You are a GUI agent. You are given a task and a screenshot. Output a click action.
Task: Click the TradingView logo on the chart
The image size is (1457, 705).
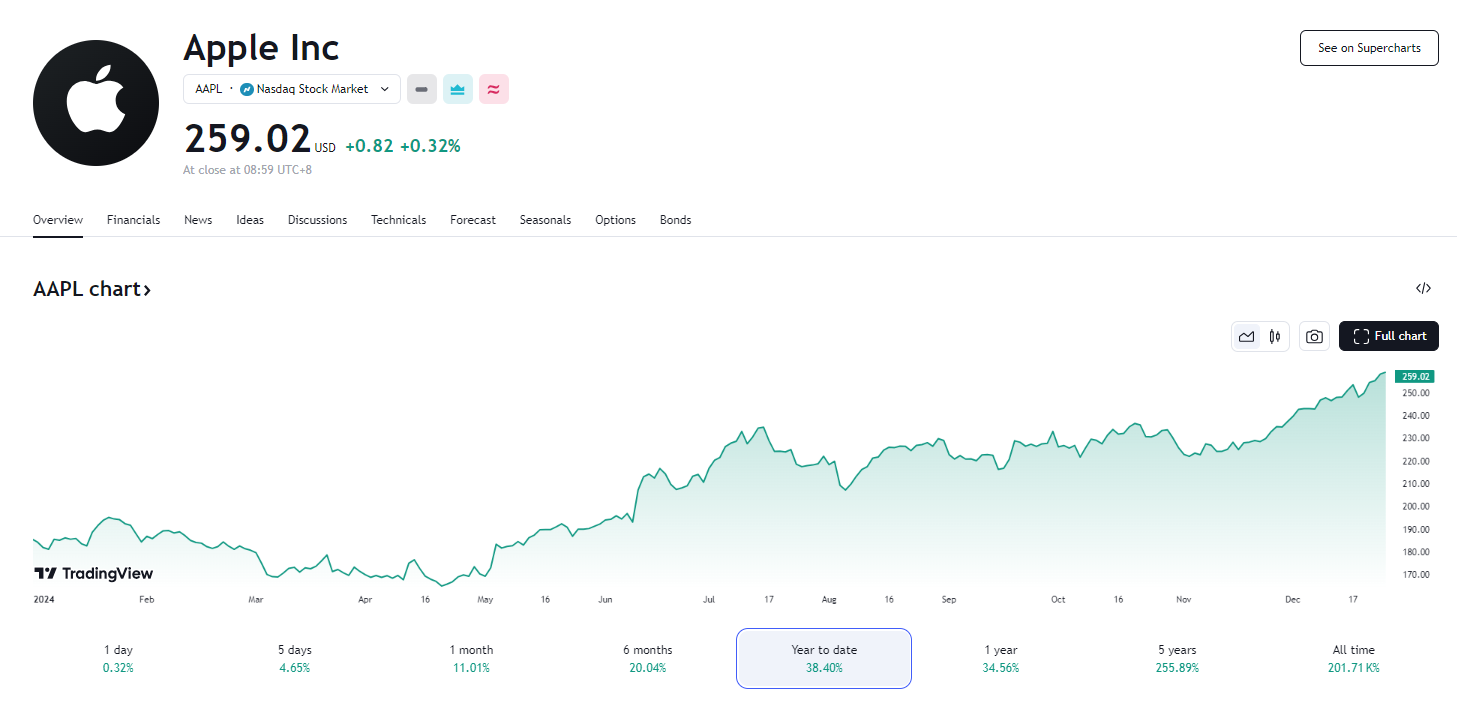click(x=93, y=573)
